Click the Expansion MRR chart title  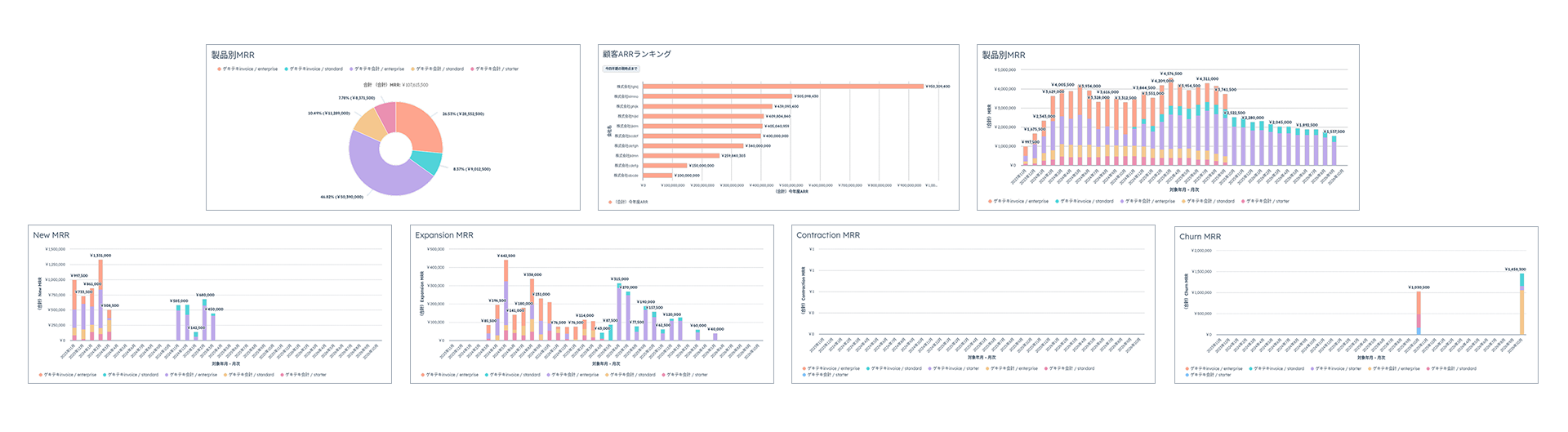[x=444, y=235]
